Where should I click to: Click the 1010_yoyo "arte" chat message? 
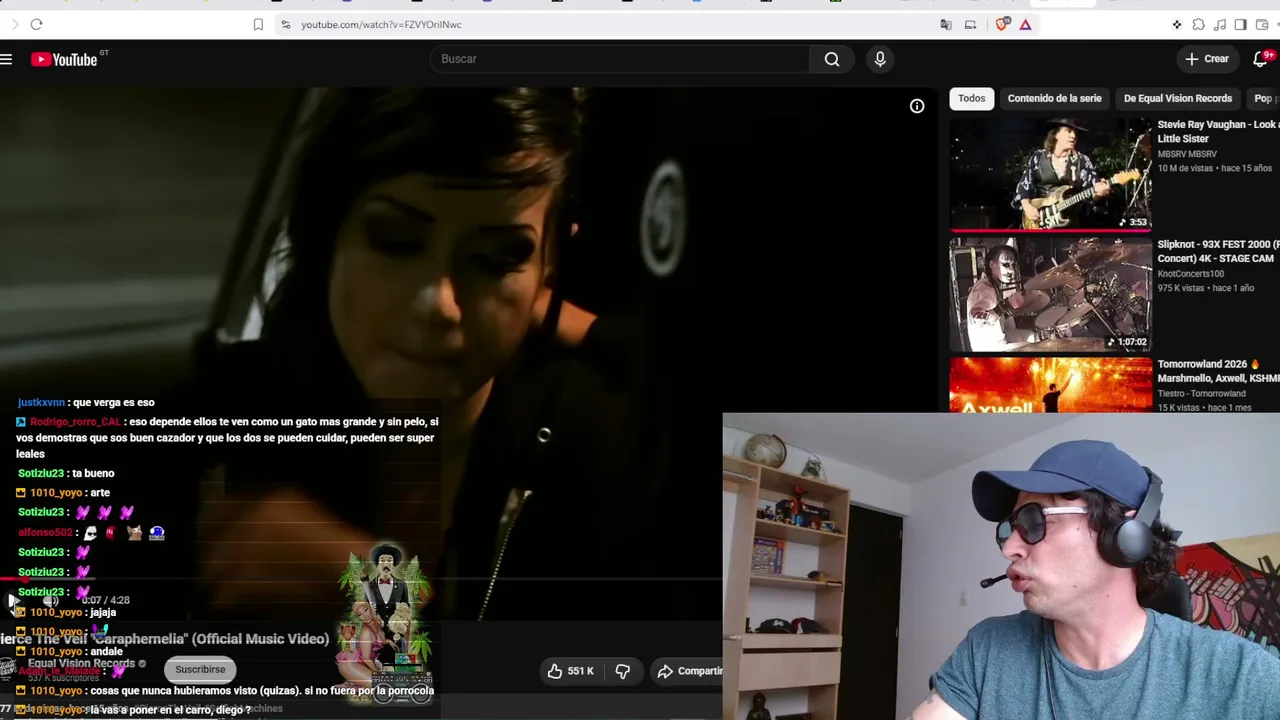pyautogui.click(x=64, y=493)
